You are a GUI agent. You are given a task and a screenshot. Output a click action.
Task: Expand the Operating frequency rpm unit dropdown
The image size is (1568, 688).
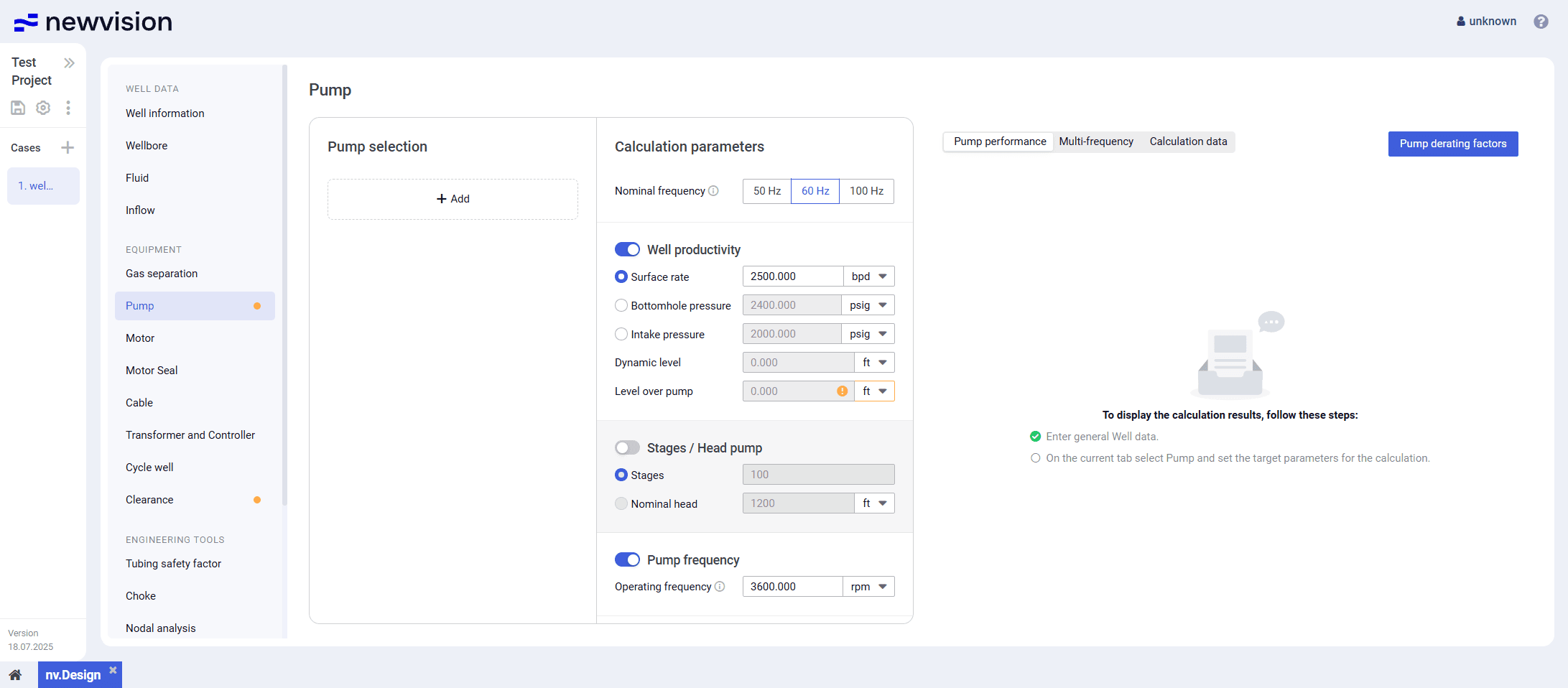(x=869, y=587)
